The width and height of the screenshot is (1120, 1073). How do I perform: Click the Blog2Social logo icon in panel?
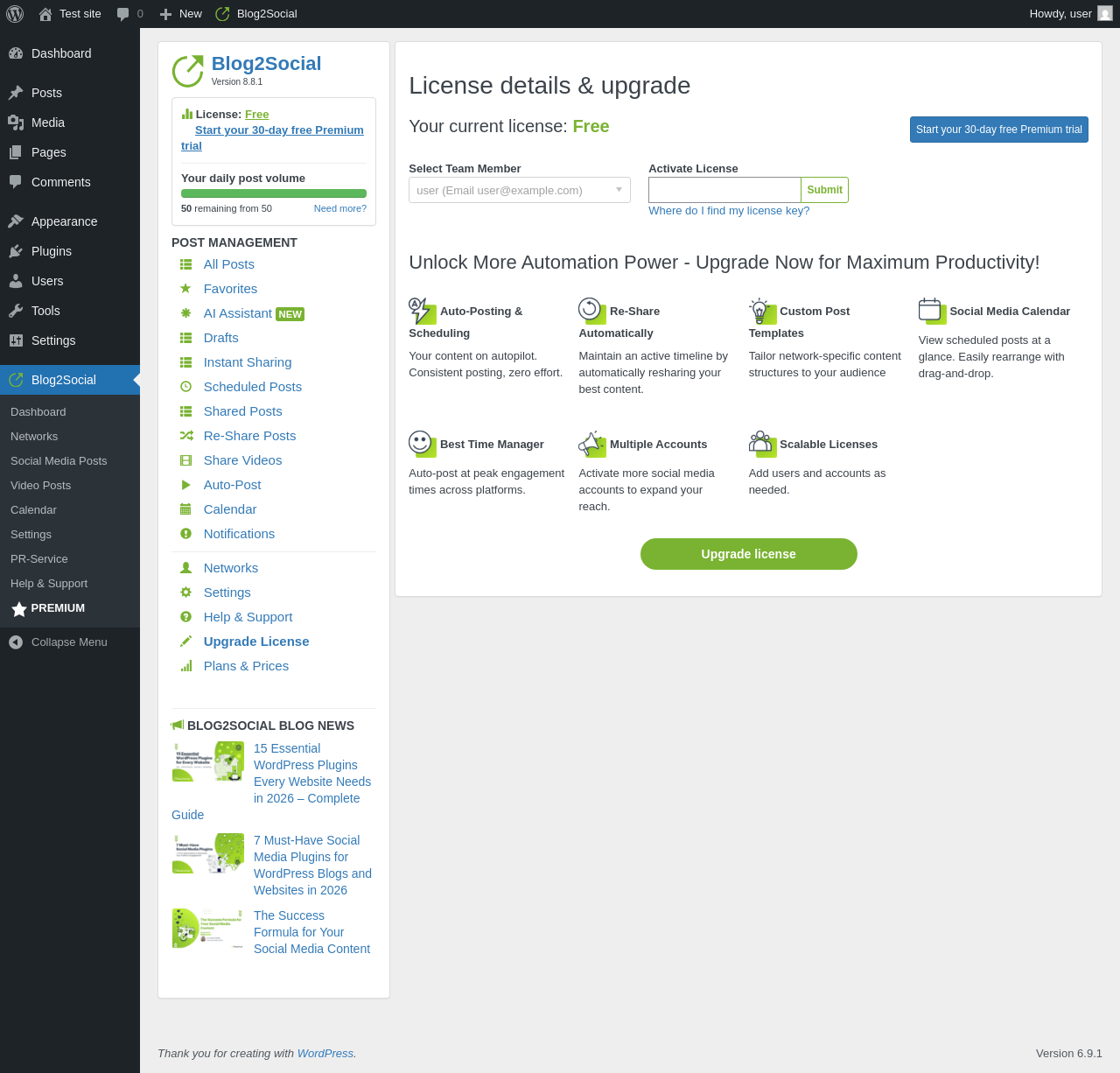187,71
